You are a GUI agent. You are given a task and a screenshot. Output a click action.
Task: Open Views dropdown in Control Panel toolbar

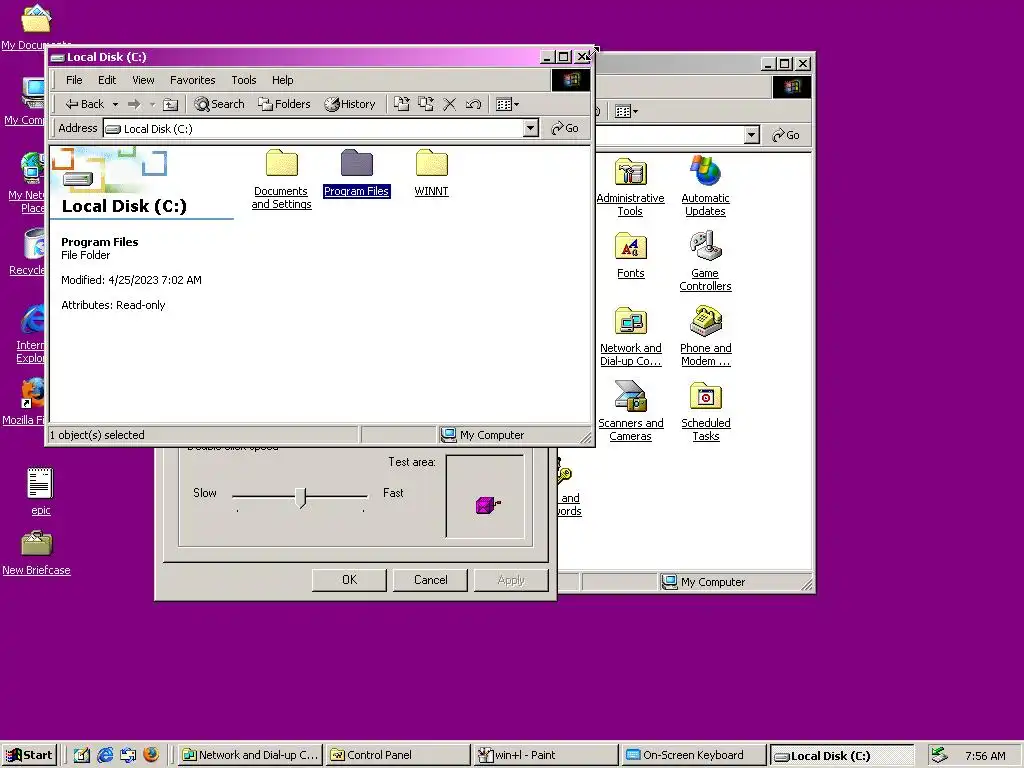tap(626, 111)
